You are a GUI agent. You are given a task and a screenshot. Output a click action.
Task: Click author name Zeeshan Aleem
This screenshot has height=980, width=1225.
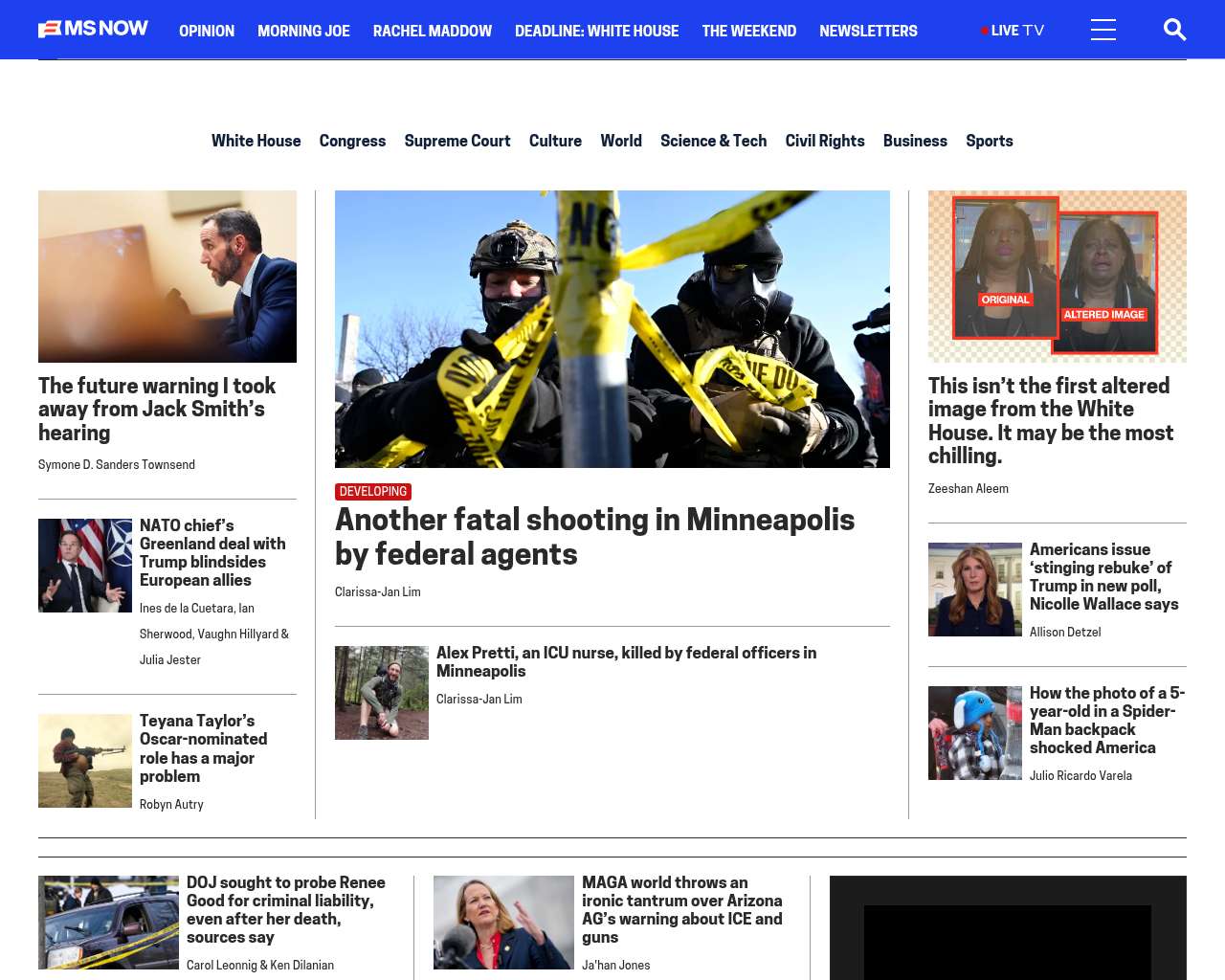click(x=968, y=488)
